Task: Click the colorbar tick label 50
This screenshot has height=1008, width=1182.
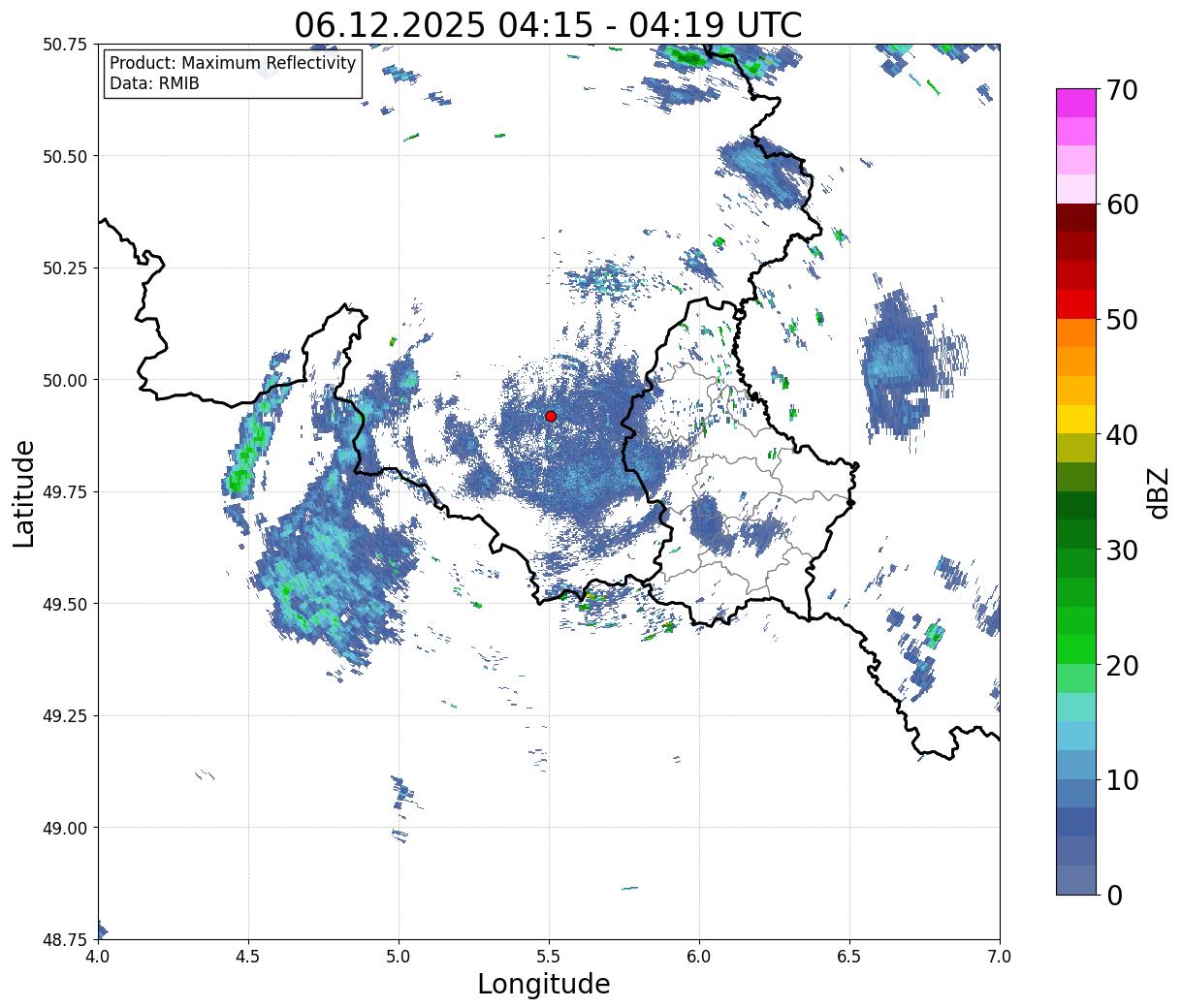Action: [x=1121, y=319]
